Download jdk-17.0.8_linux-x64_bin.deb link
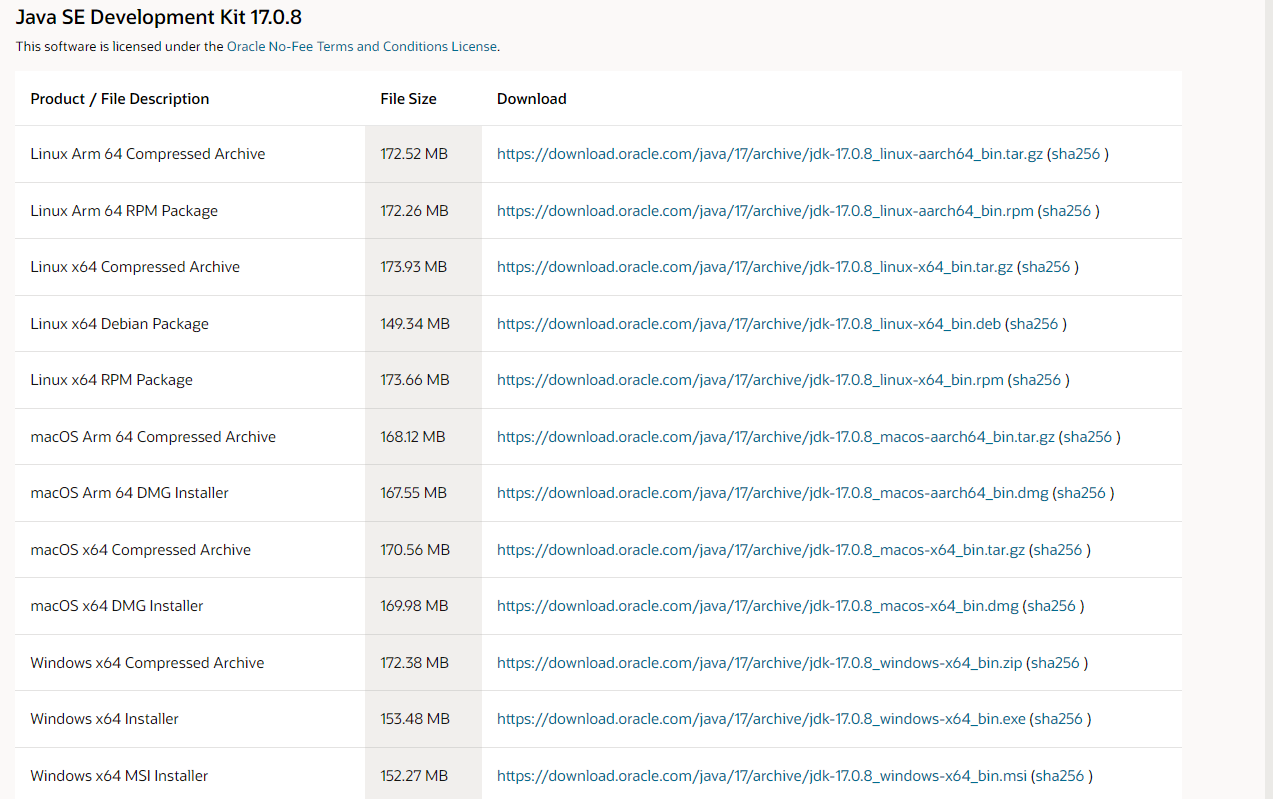This screenshot has height=799, width=1273. pos(749,324)
